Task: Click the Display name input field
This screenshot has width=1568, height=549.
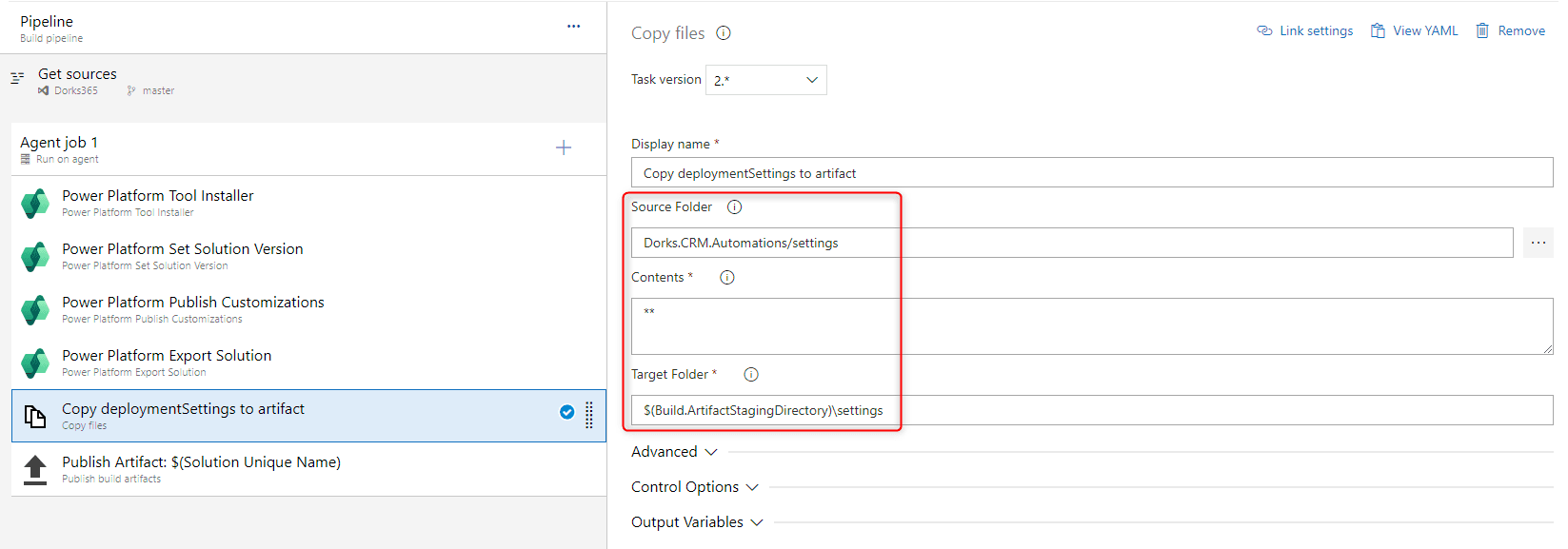Action: [1092, 173]
